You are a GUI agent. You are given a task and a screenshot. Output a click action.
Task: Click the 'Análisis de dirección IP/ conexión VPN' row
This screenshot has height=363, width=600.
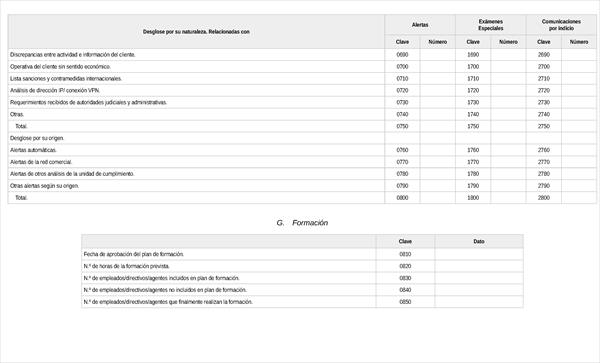pyautogui.click(x=302, y=90)
